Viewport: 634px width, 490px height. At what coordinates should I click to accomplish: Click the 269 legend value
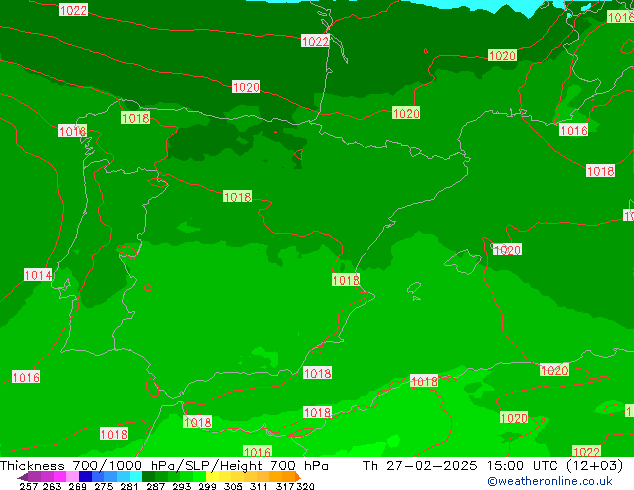[77, 486]
